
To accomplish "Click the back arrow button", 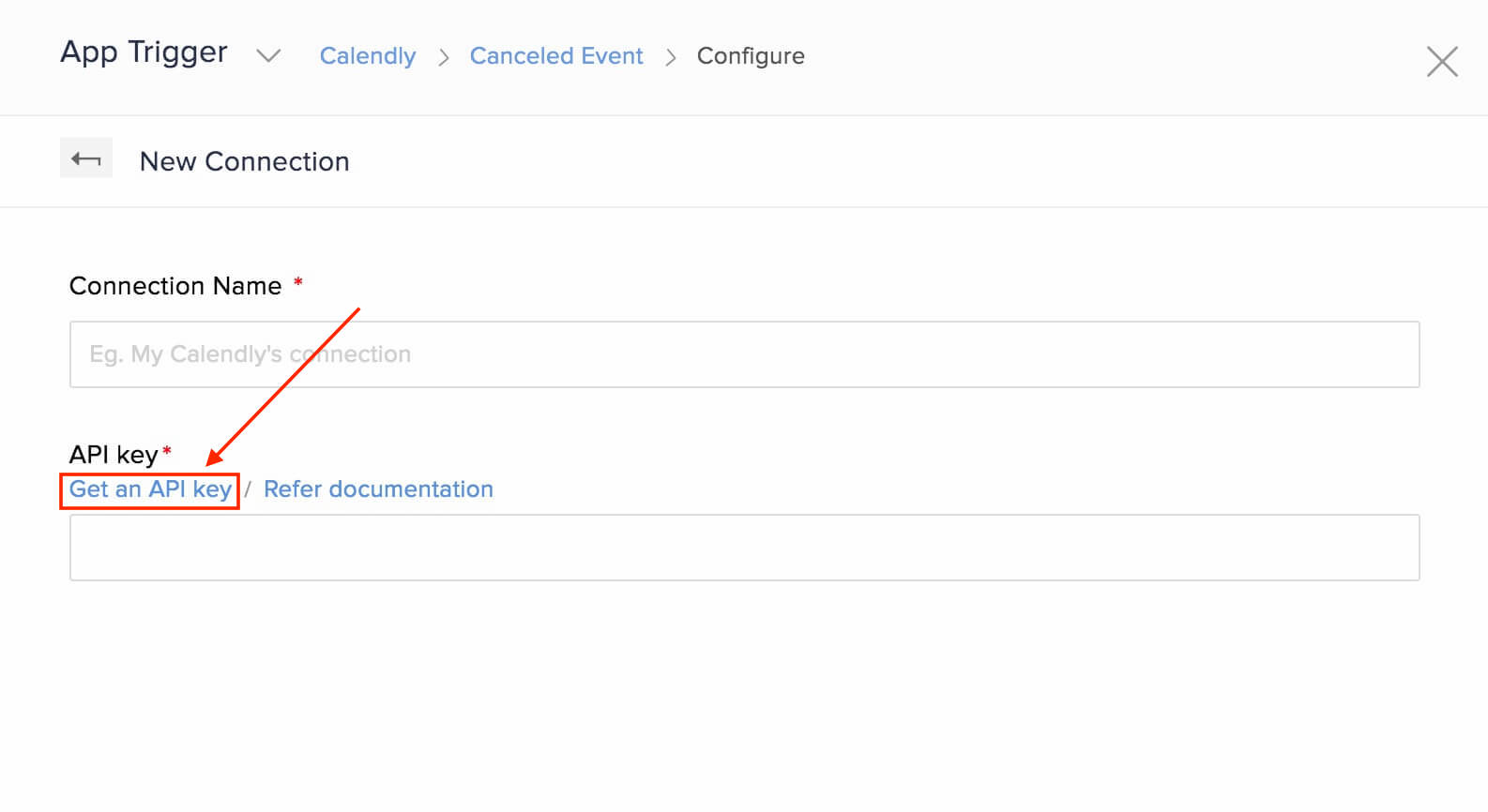I will tap(86, 158).
